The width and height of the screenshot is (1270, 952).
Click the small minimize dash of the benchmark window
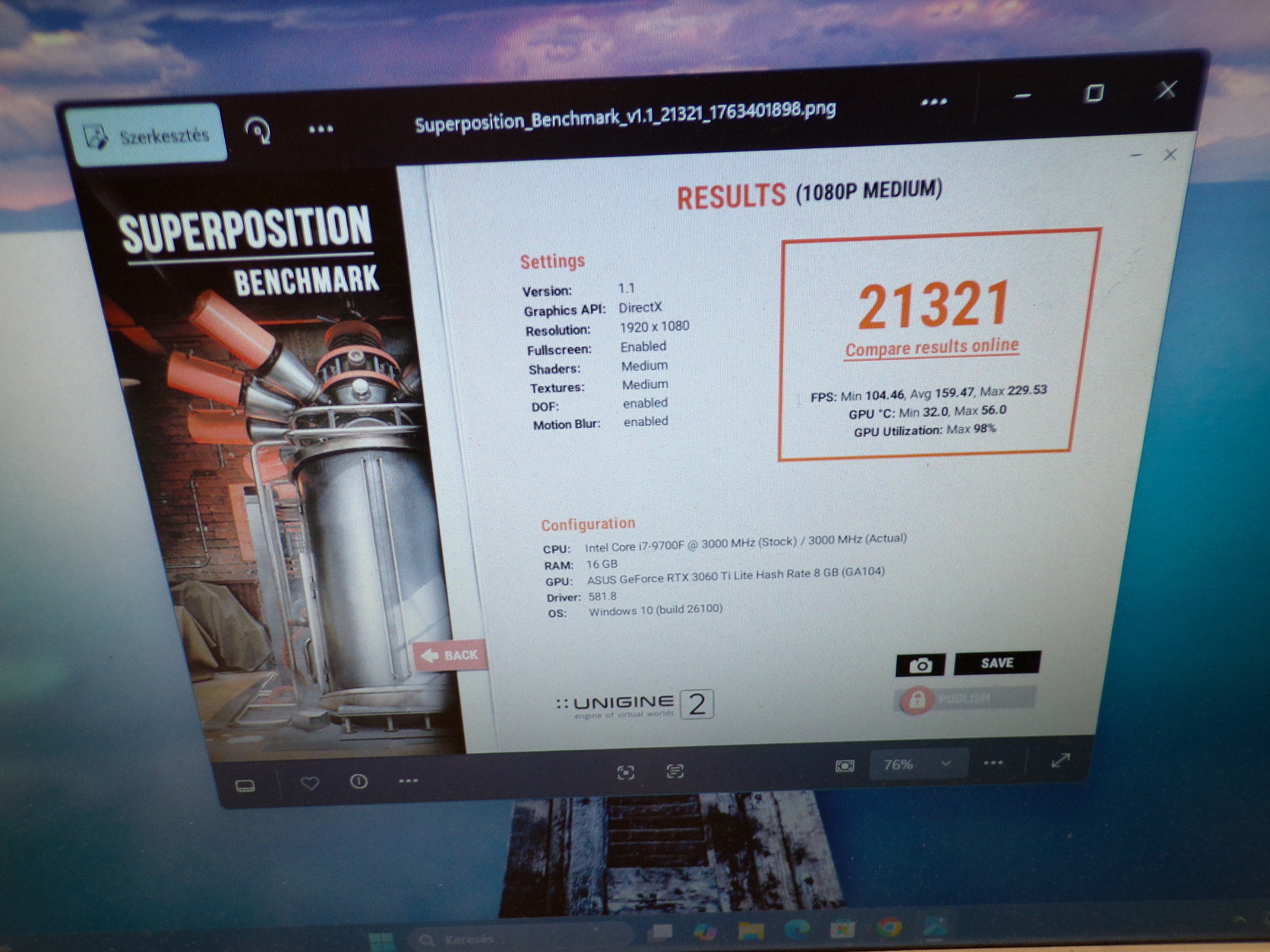[x=1136, y=156]
